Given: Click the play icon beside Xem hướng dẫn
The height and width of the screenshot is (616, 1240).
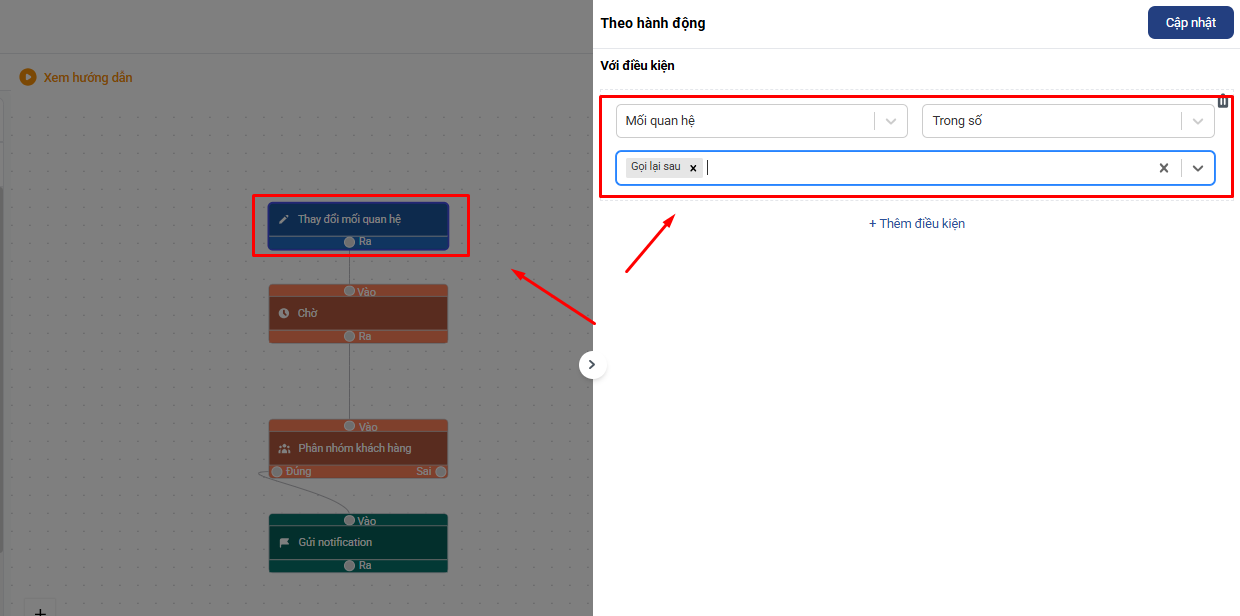Looking at the screenshot, I should pos(28,77).
